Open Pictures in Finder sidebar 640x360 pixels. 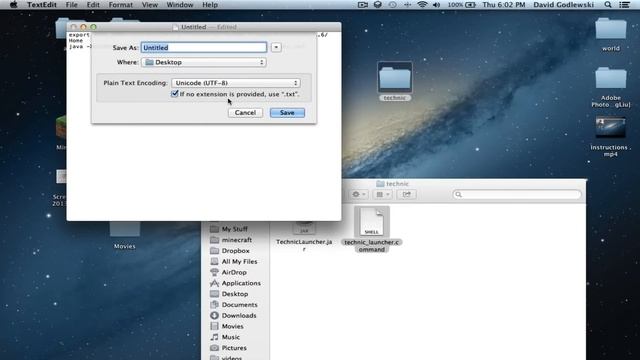click(x=234, y=348)
